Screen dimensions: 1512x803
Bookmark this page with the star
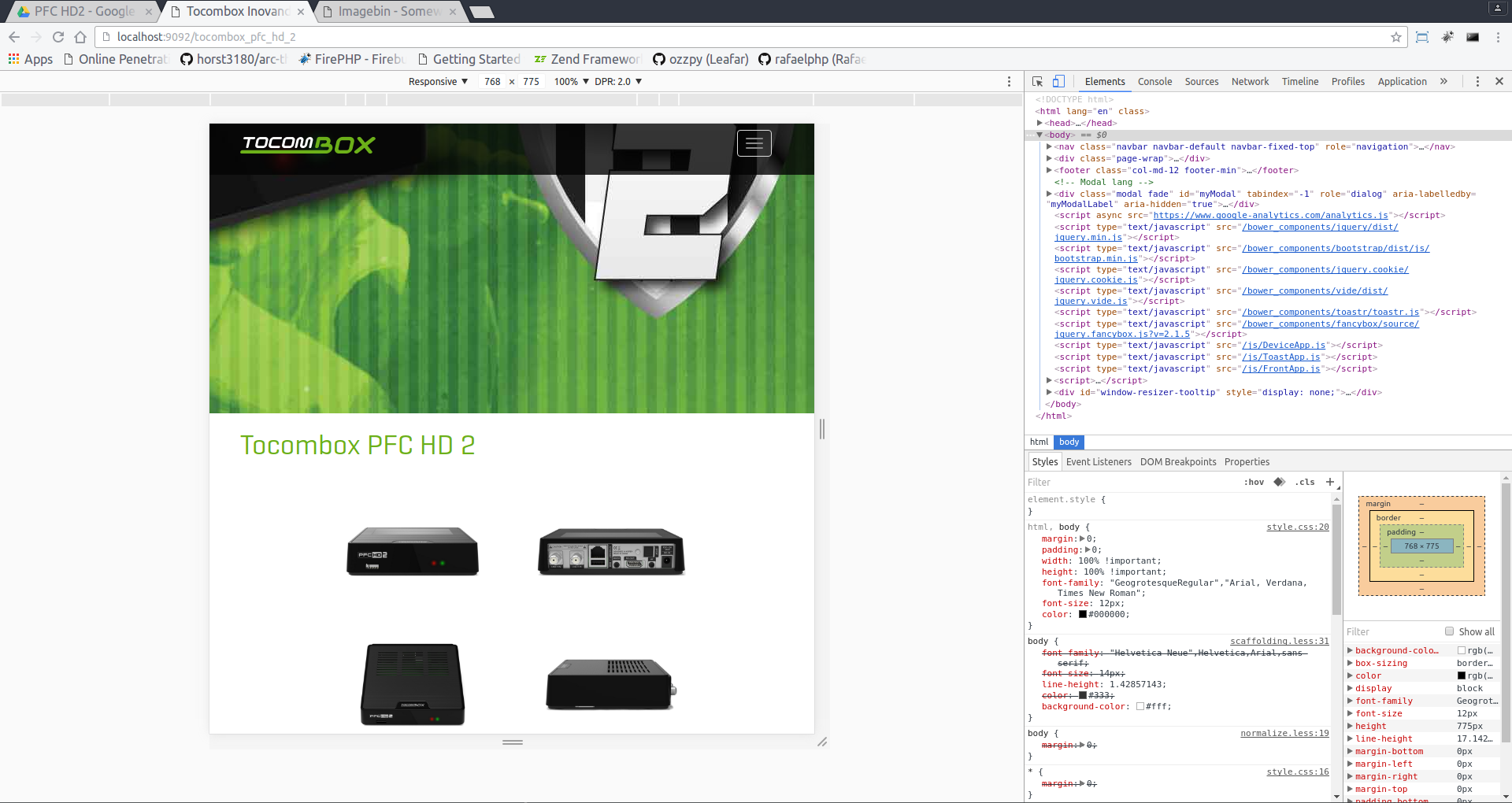pos(1396,37)
